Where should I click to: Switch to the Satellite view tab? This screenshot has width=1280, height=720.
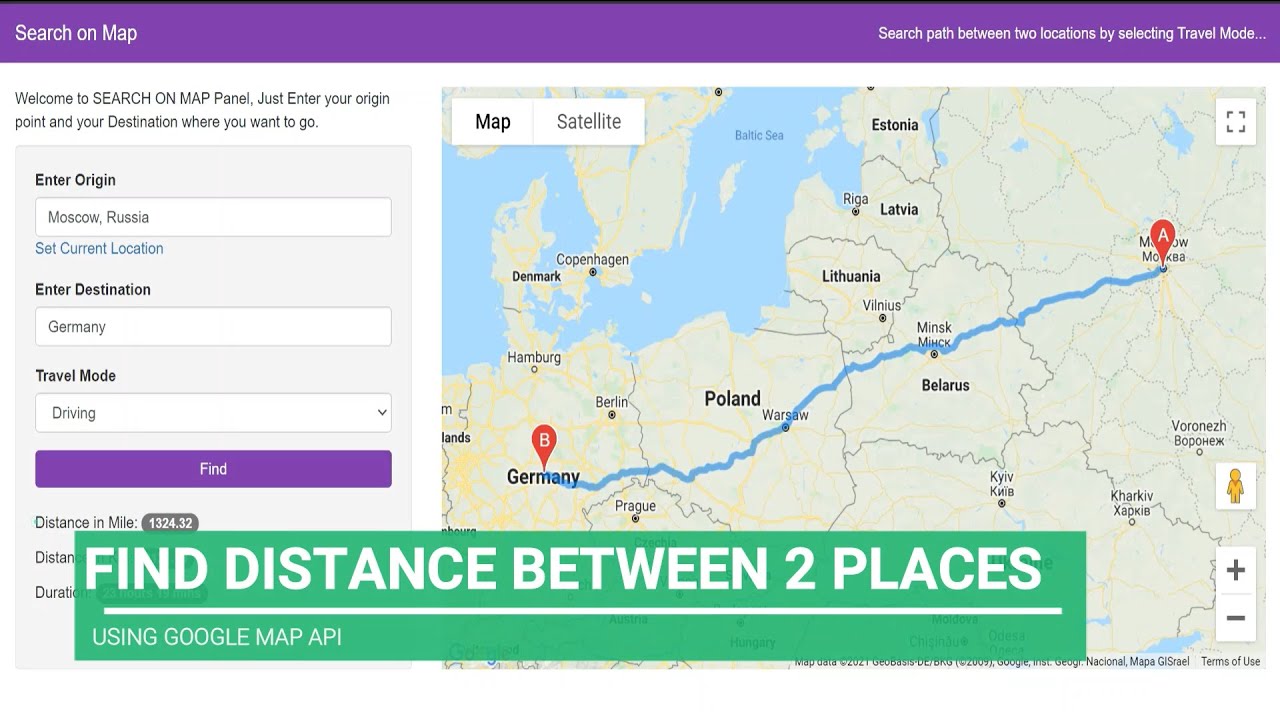[x=589, y=122]
